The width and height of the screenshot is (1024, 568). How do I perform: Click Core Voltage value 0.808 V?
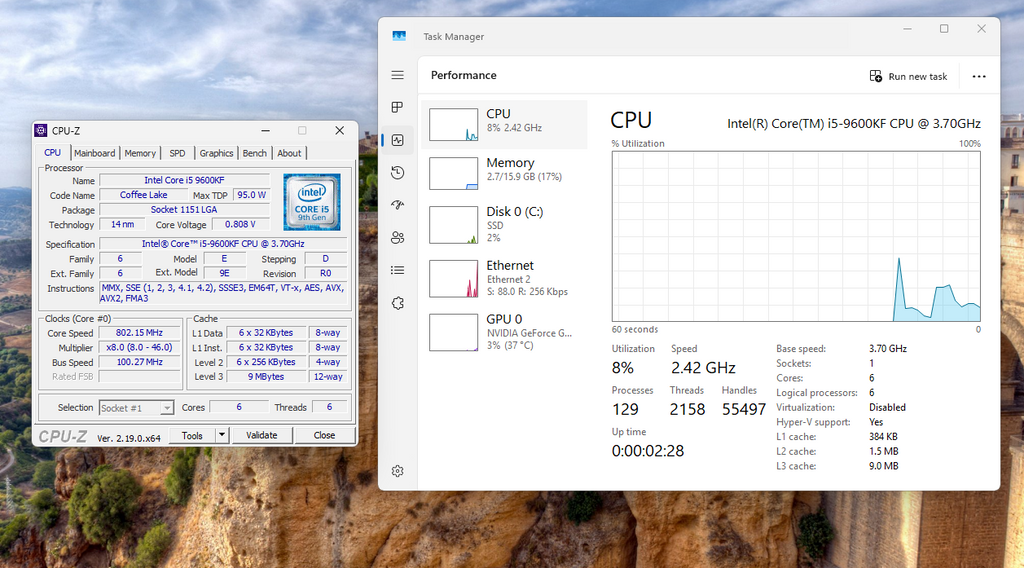240,224
